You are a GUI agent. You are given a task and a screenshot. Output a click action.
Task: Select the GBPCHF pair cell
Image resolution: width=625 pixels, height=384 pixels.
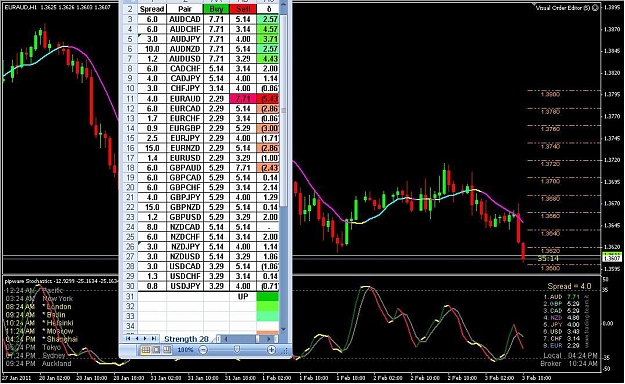click(x=185, y=187)
